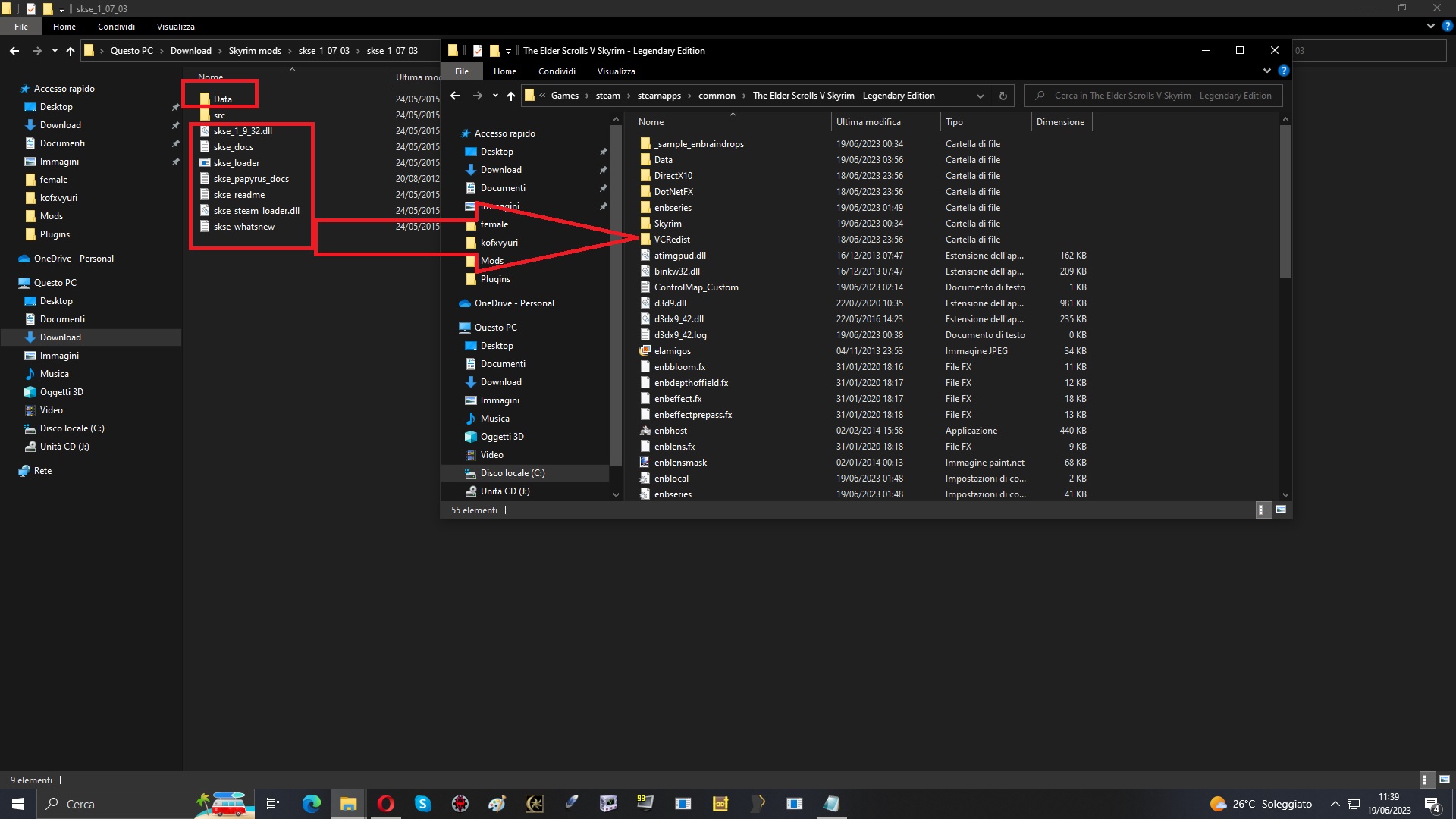Select the enbseries folder

tap(673, 208)
